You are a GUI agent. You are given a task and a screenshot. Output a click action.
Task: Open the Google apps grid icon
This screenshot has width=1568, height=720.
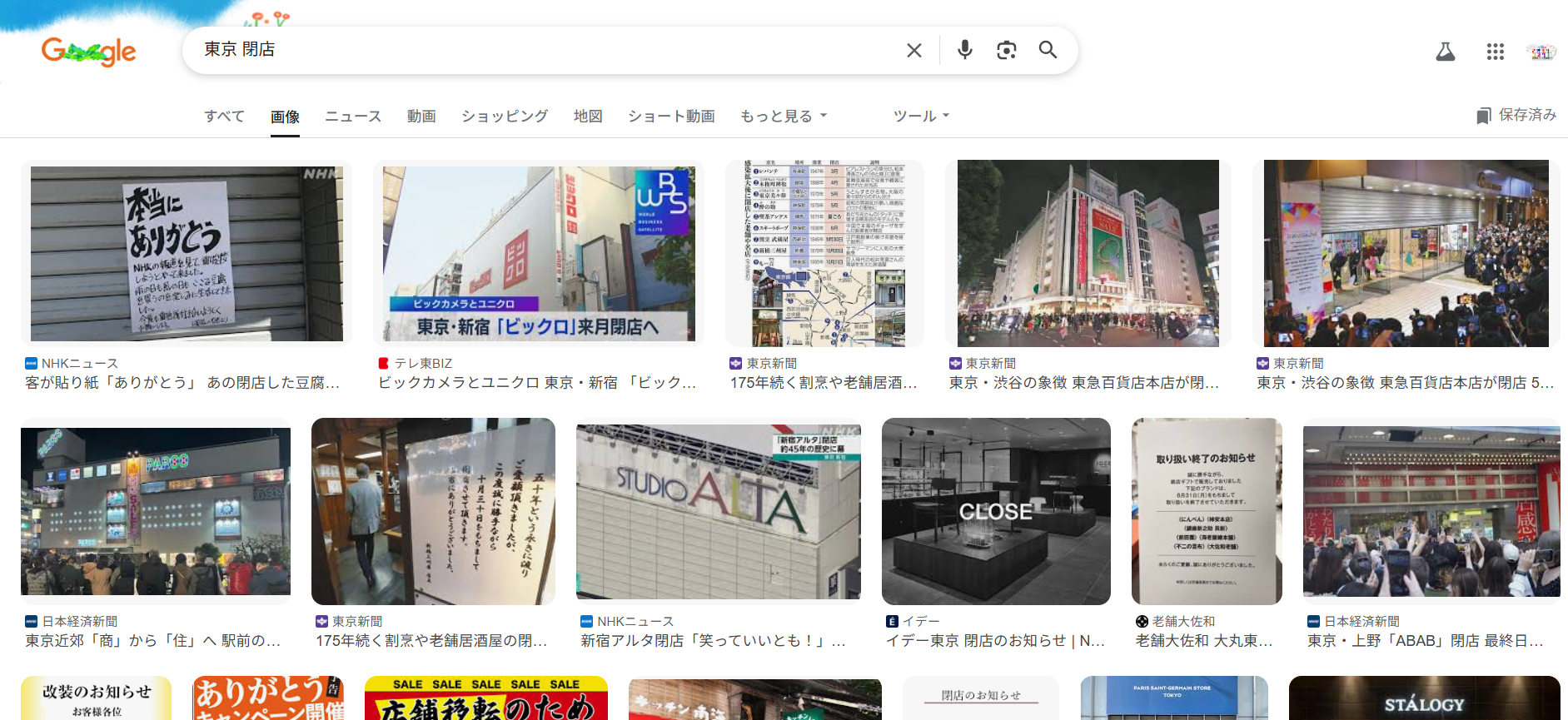pos(1496,52)
